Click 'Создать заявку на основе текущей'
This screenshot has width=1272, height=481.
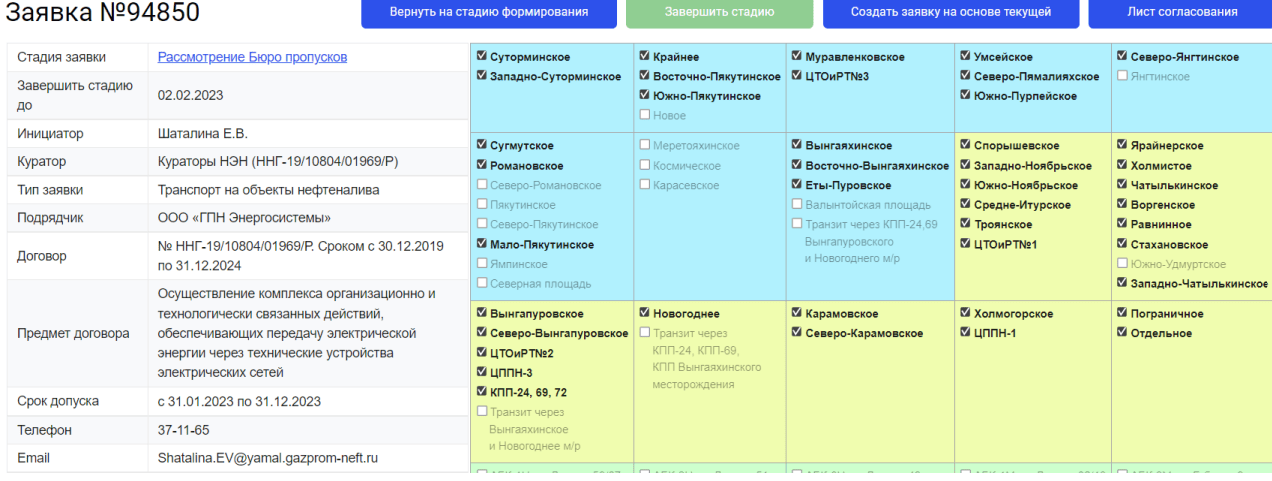click(x=950, y=13)
